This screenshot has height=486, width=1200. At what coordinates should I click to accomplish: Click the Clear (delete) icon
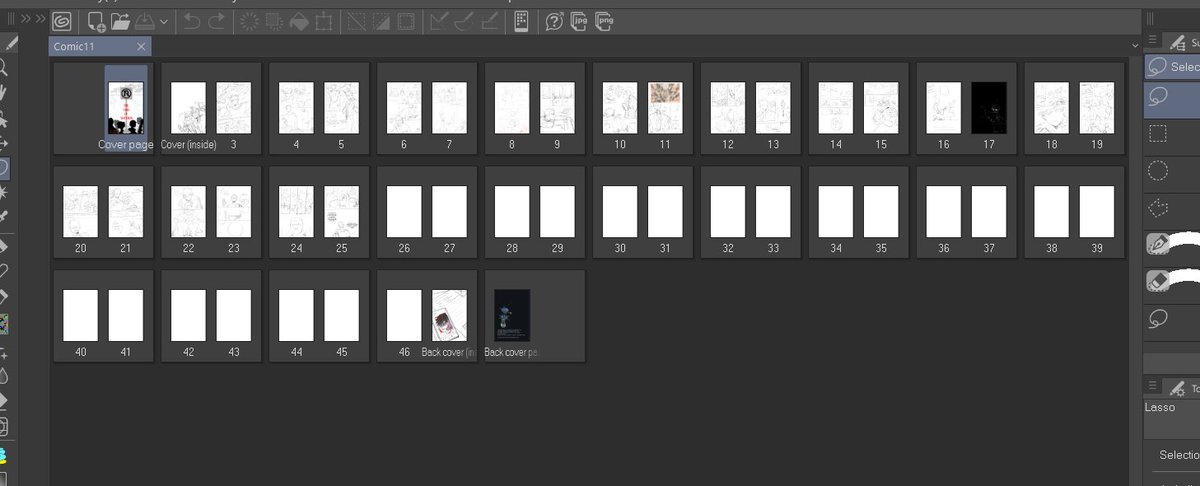pyautogui.click(x=249, y=21)
